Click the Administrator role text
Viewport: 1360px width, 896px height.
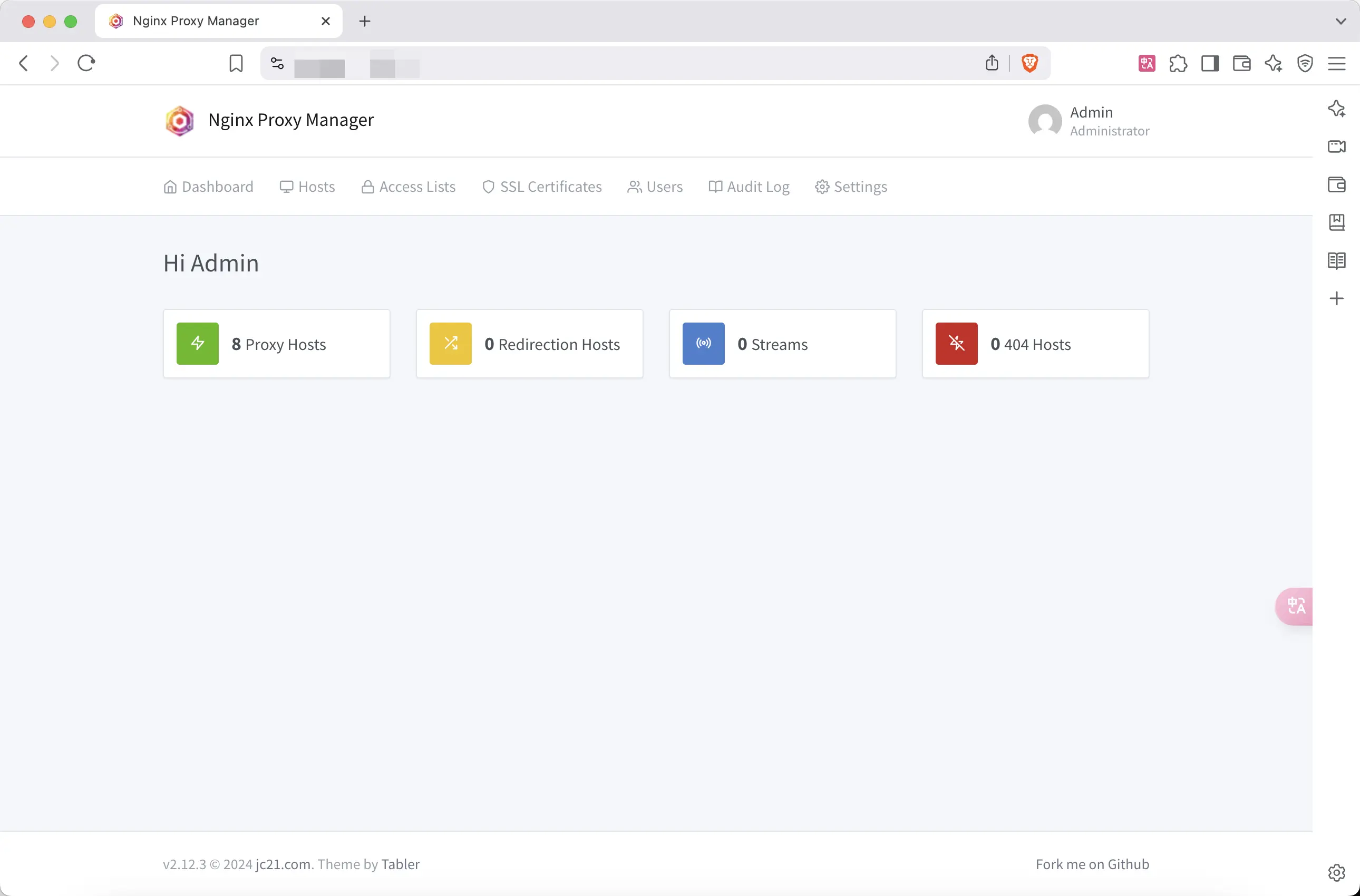1110,131
